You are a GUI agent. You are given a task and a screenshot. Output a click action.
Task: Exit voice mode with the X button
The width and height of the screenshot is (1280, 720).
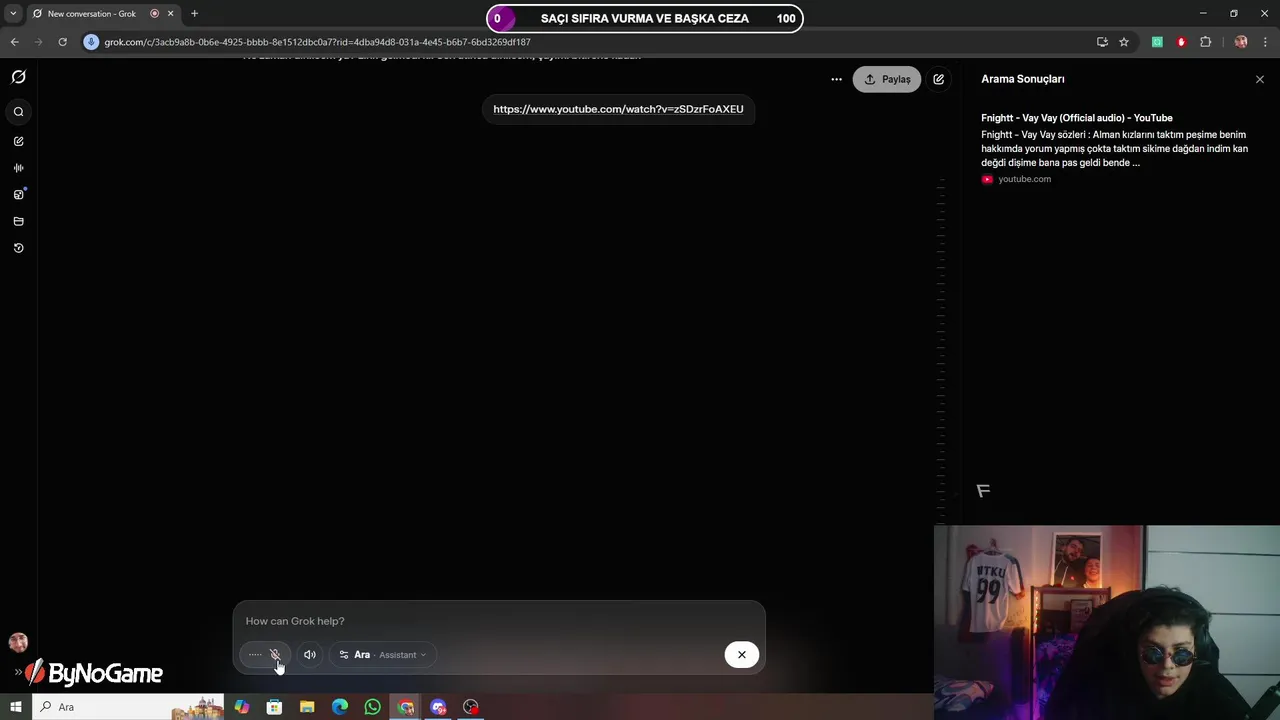(742, 655)
